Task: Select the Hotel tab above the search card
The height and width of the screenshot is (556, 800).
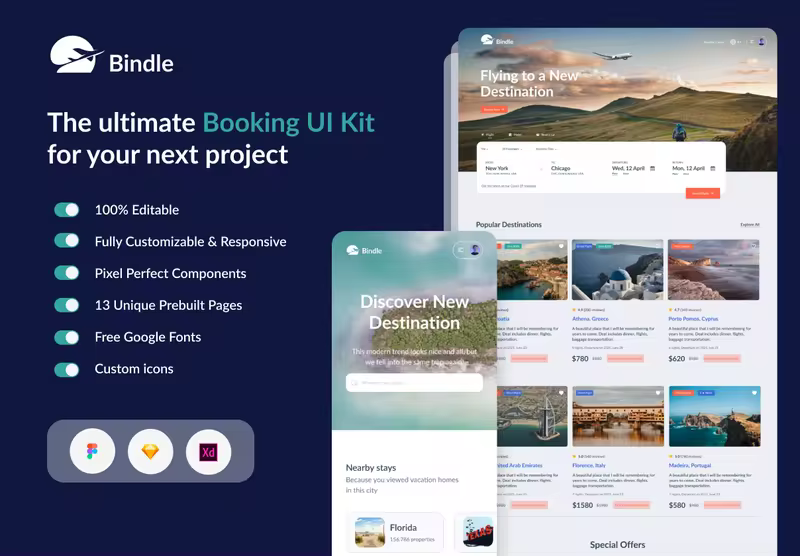Action: (x=515, y=135)
